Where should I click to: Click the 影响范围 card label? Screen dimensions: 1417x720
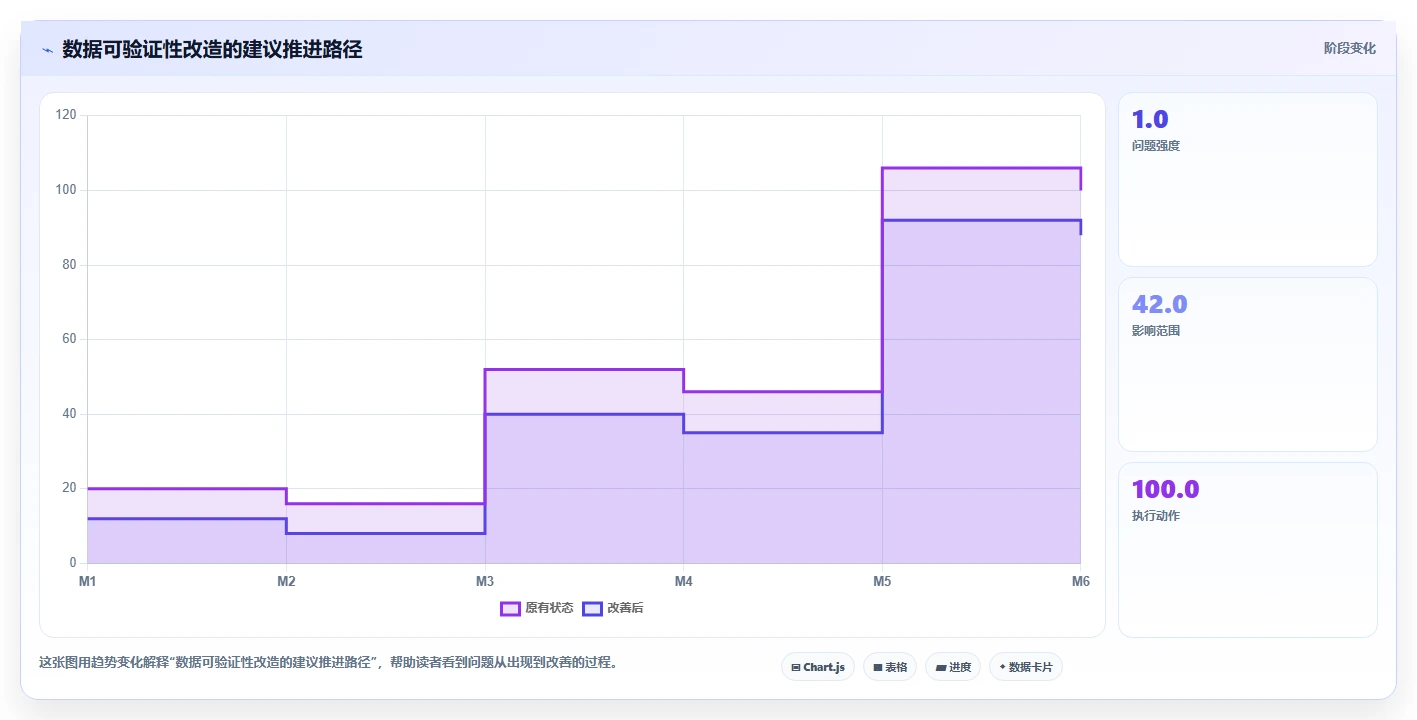click(x=1156, y=331)
